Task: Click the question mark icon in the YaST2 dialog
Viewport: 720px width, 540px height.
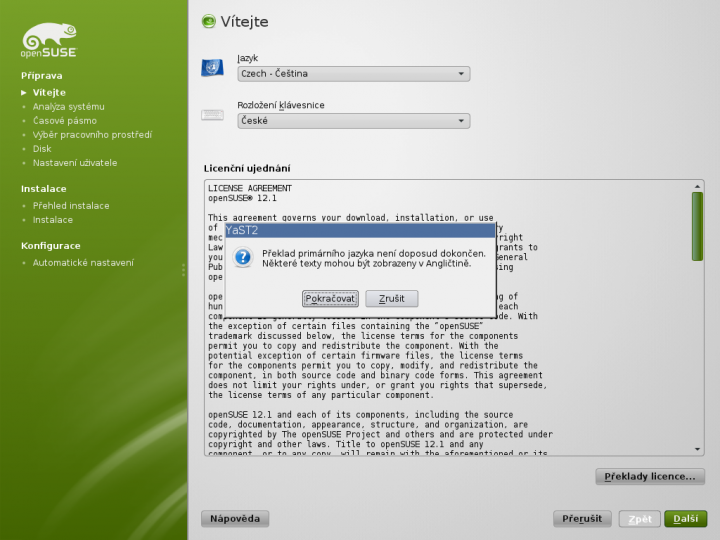Action: point(242,258)
